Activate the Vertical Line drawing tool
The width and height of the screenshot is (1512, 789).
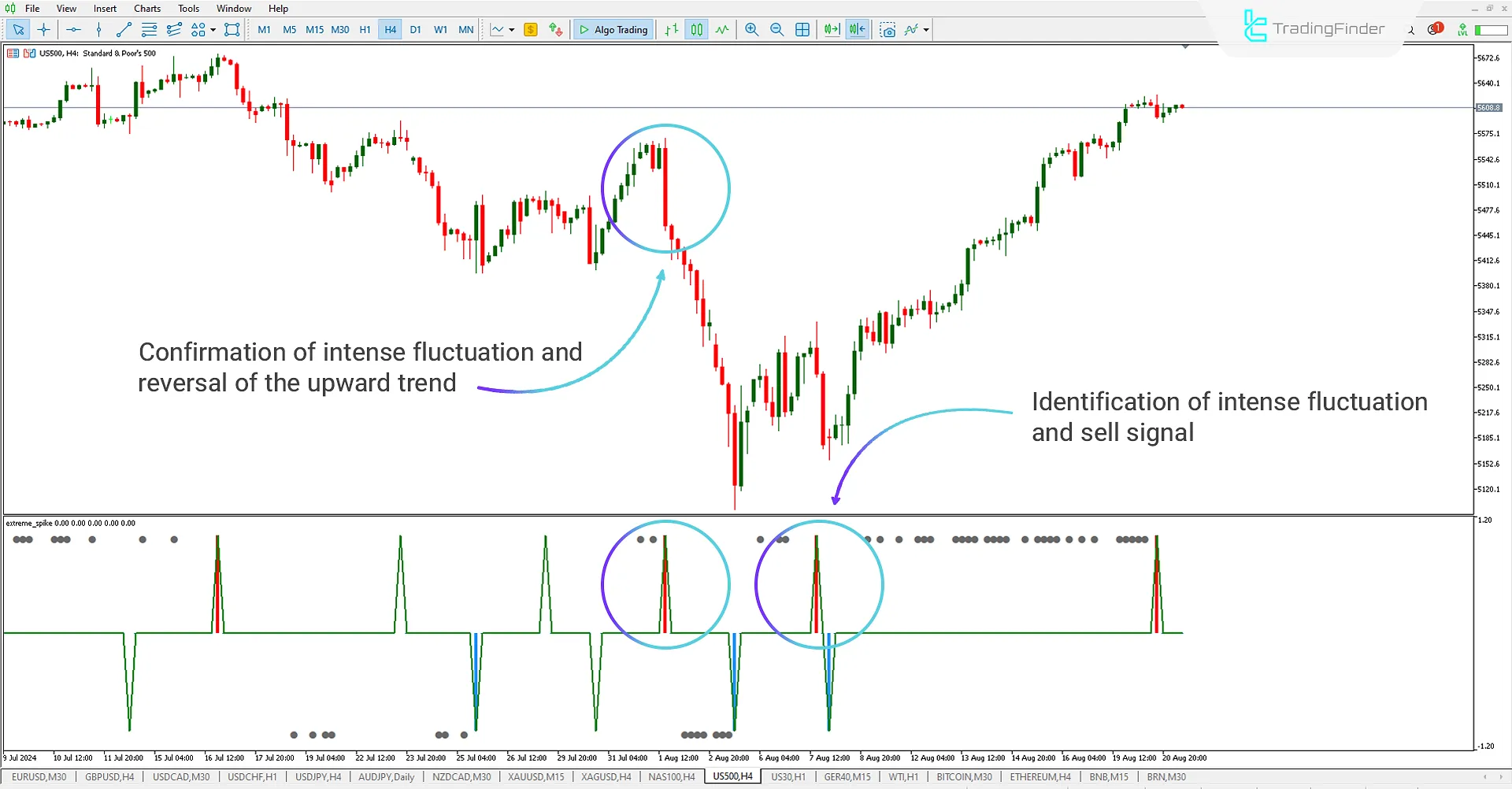(x=98, y=29)
